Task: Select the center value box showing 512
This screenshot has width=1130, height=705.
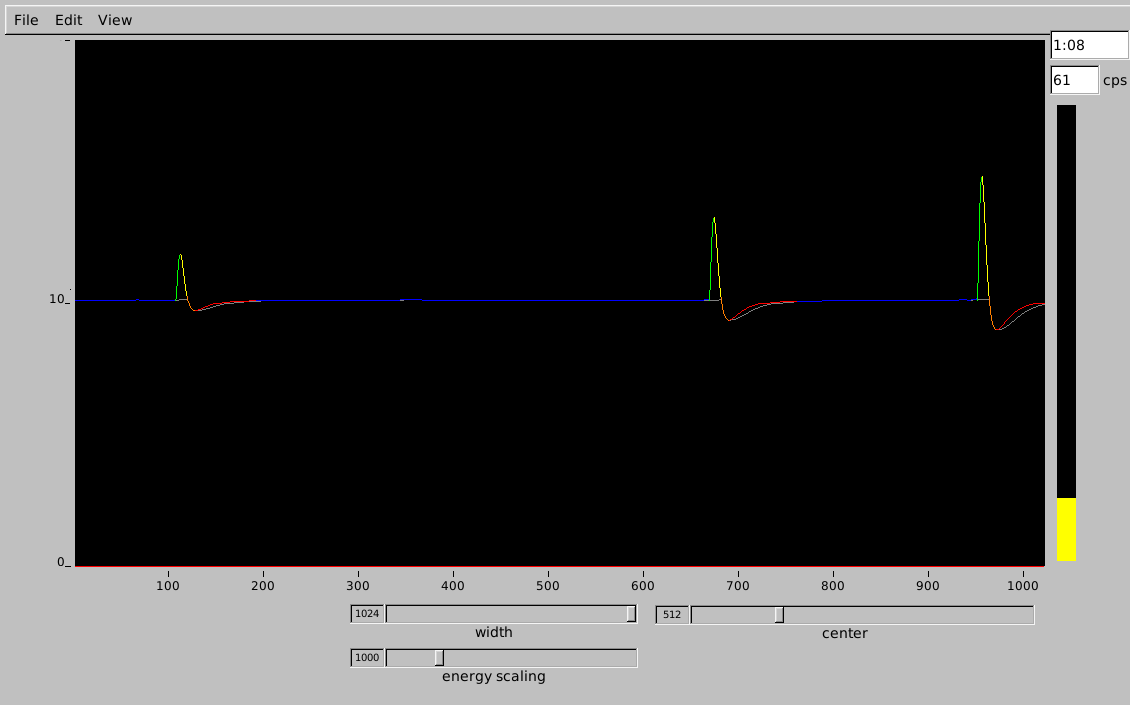Action: tap(672, 614)
